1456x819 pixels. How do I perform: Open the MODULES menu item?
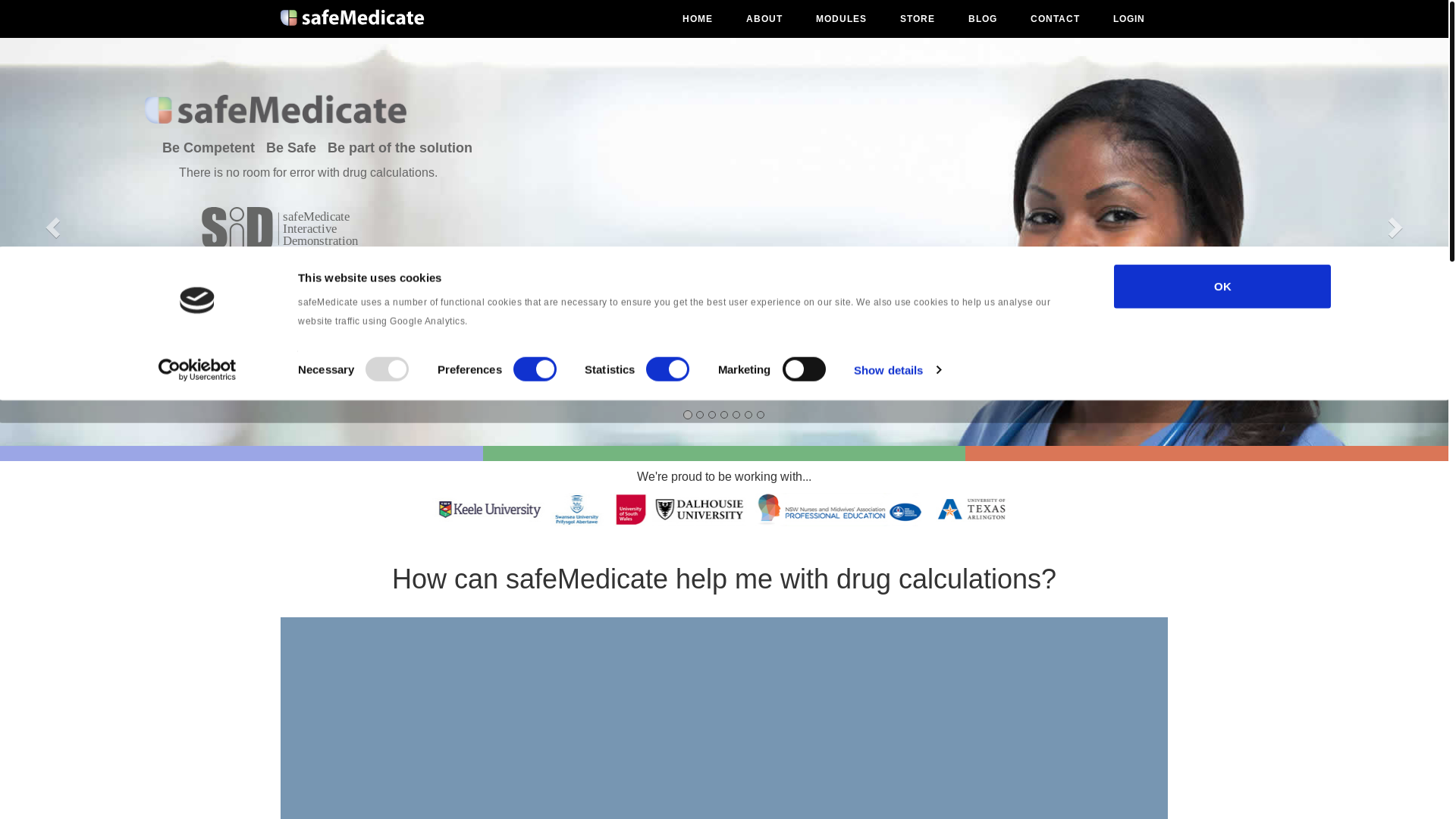coord(841,19)
